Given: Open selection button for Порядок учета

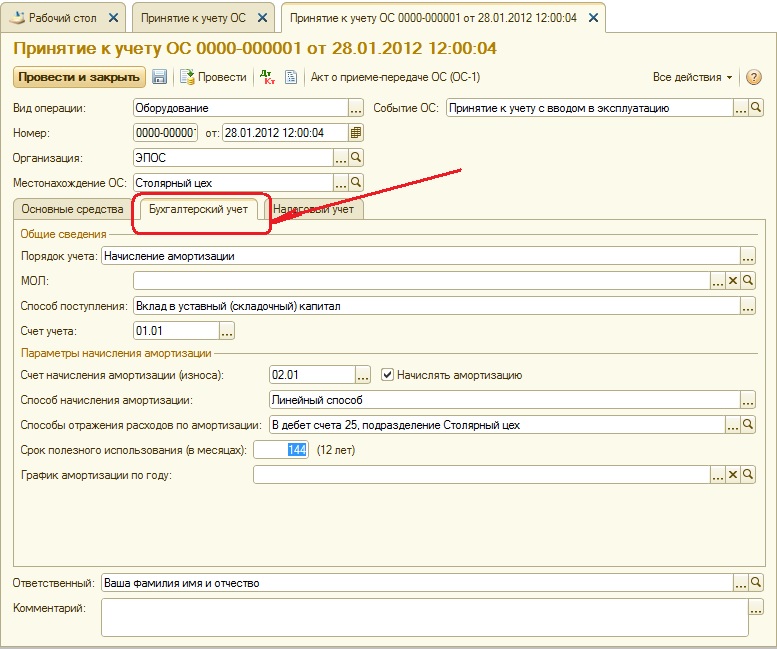Looking at the screenshot, I should pos(748,256).
